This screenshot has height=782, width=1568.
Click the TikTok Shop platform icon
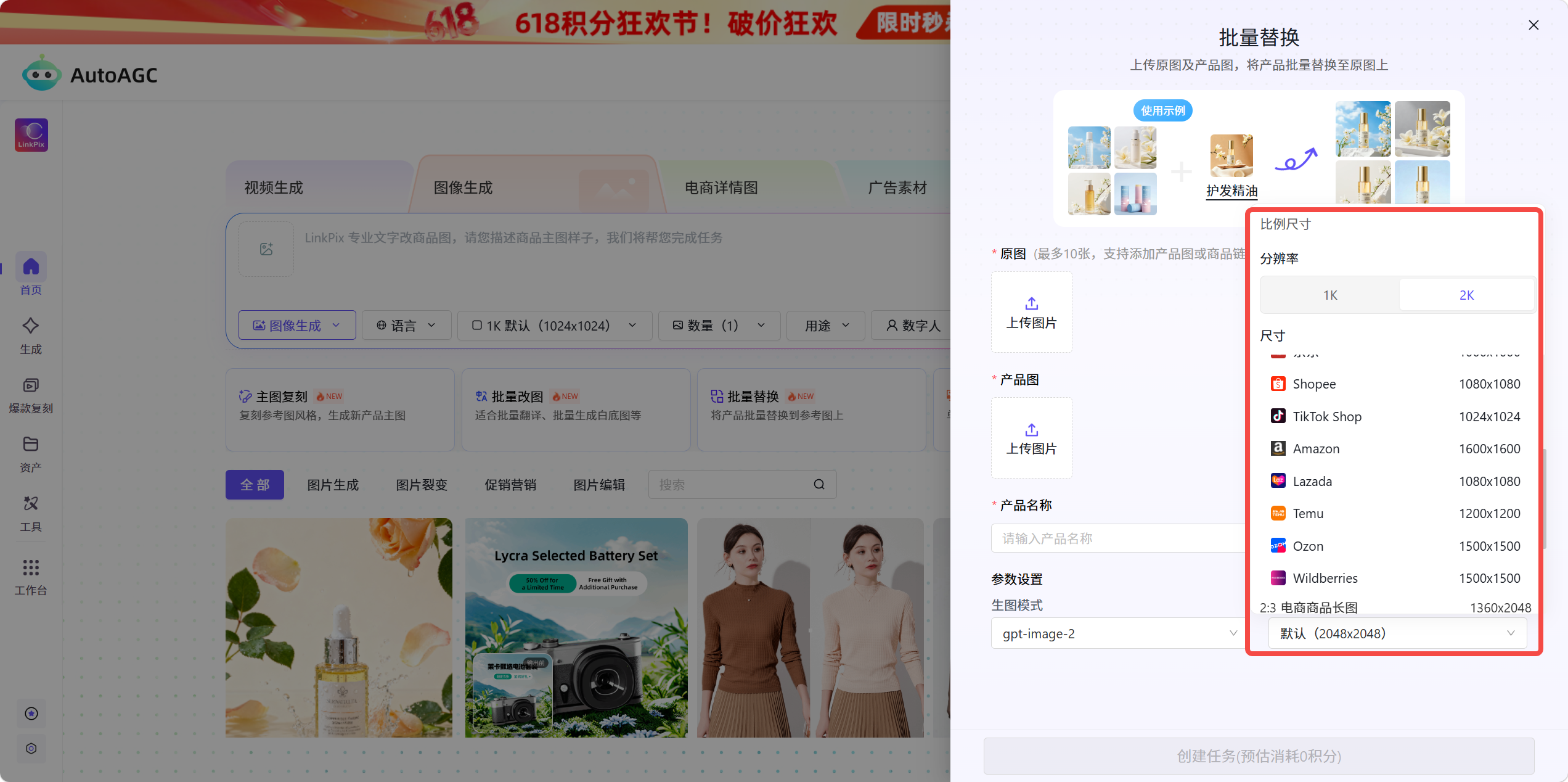1278,416
